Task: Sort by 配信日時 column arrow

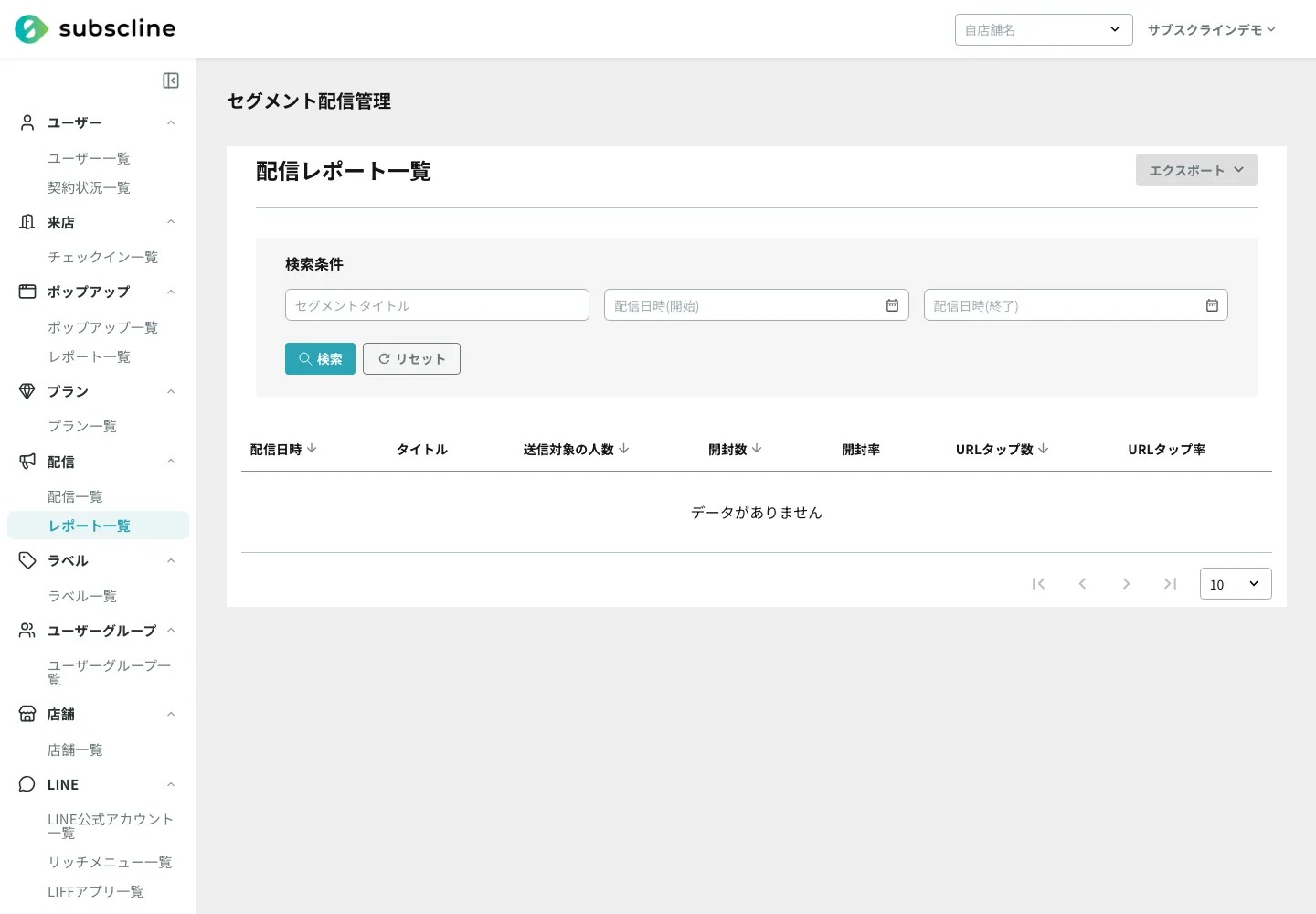Action: click(x=312, y=449)
